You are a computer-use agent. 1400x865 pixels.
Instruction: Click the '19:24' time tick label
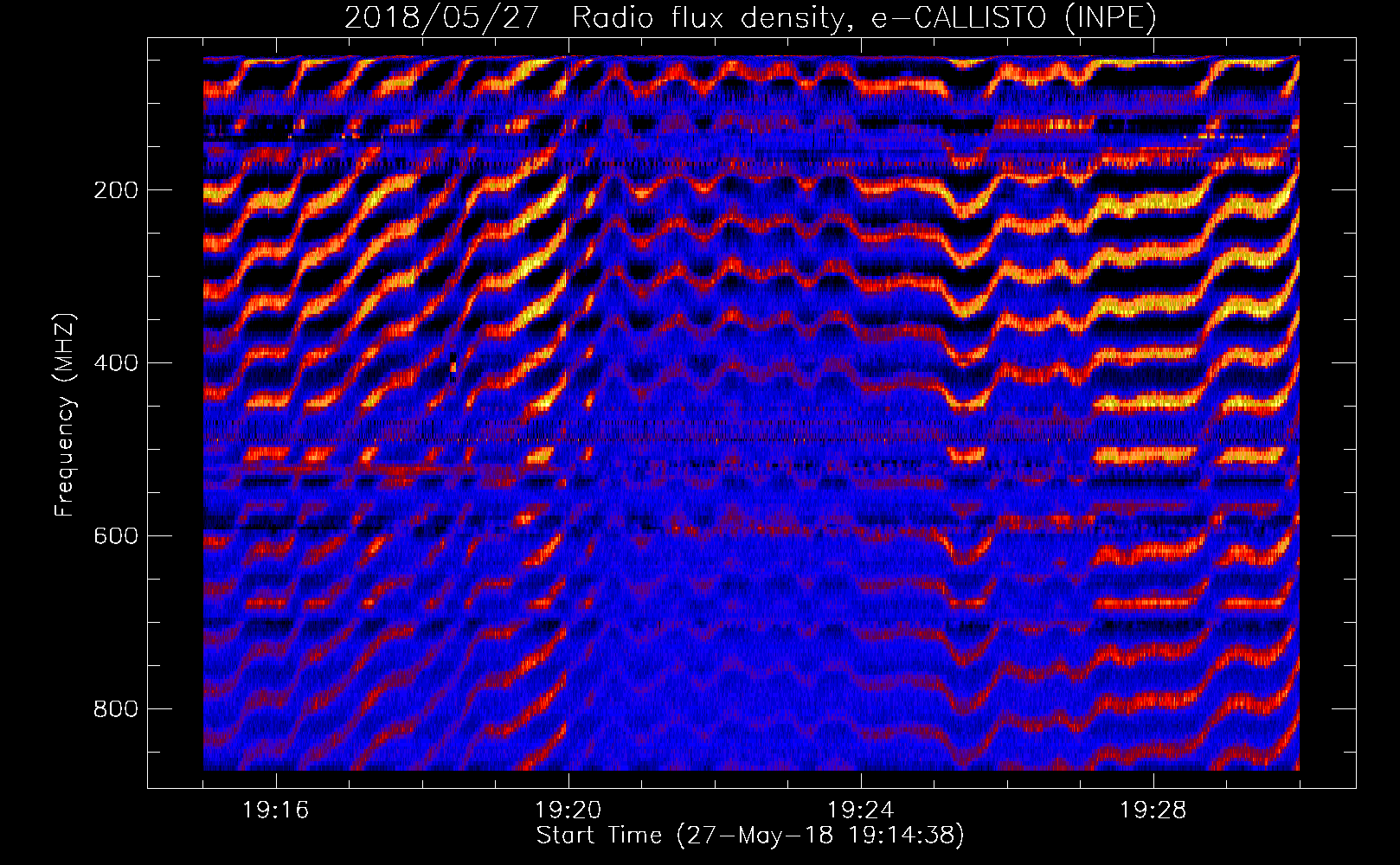click(860, 811)
